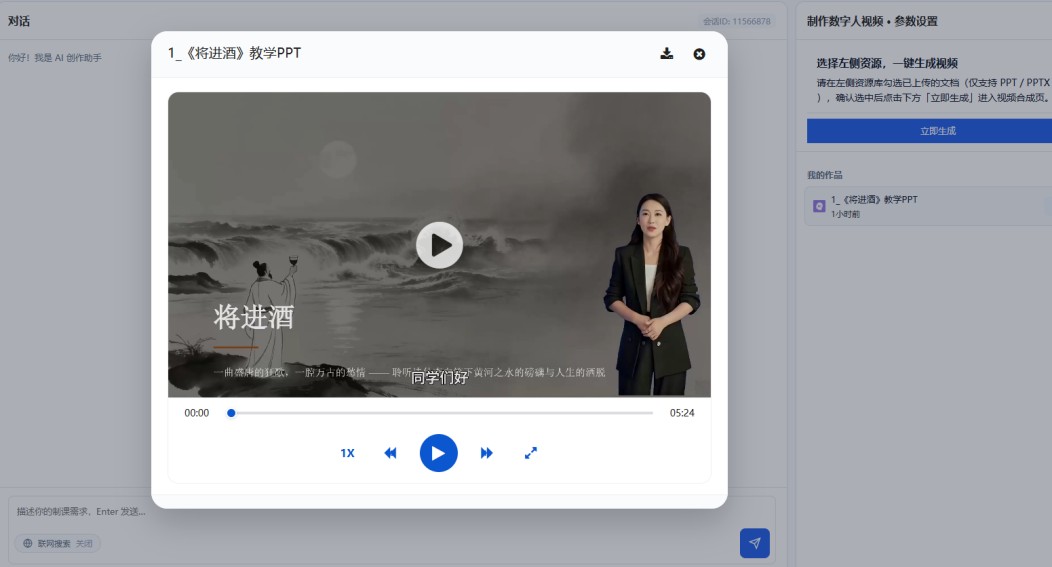Viewport: 1052px width, 567px height.
Task: Click the 对话 panel heading
Action: [19, 21]
